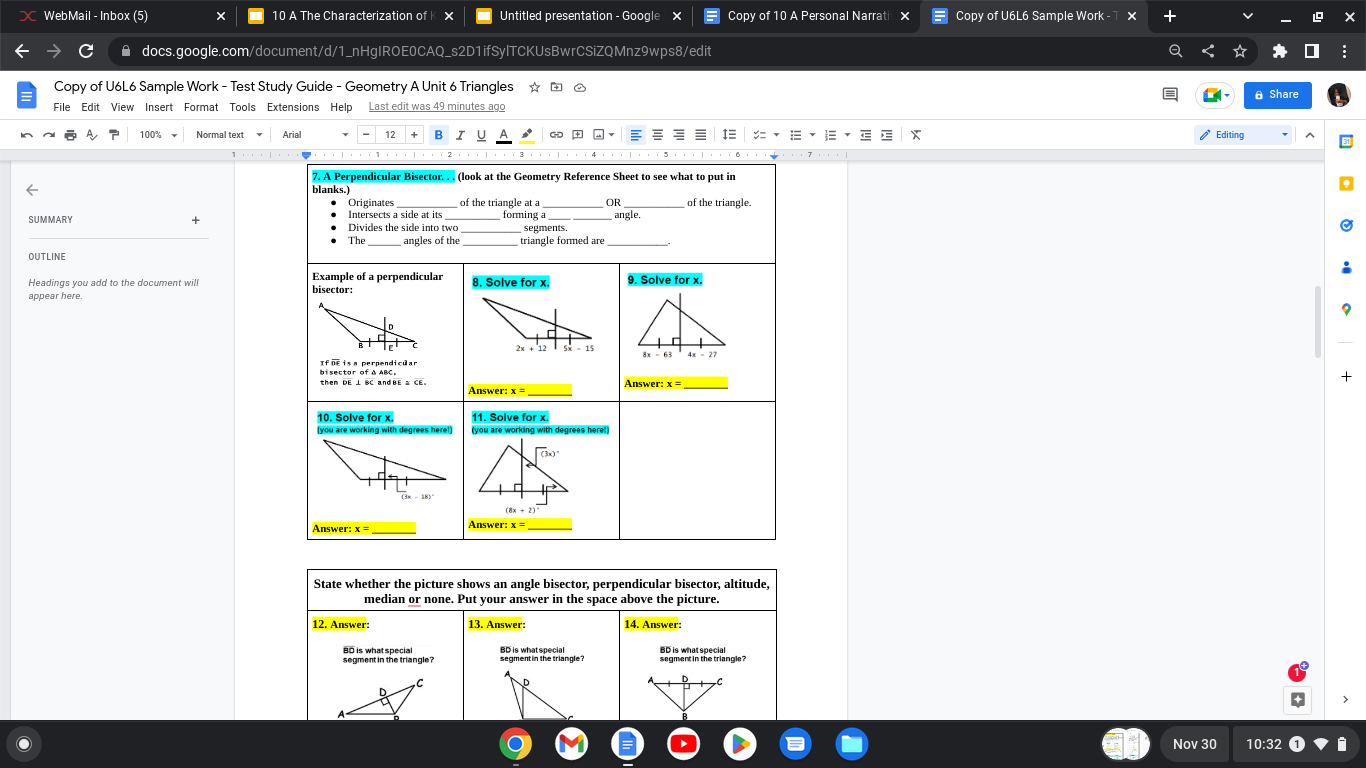Run spelling and grammar check
The height and width of the screenshot is (768, 1366).
click(92, 135)
